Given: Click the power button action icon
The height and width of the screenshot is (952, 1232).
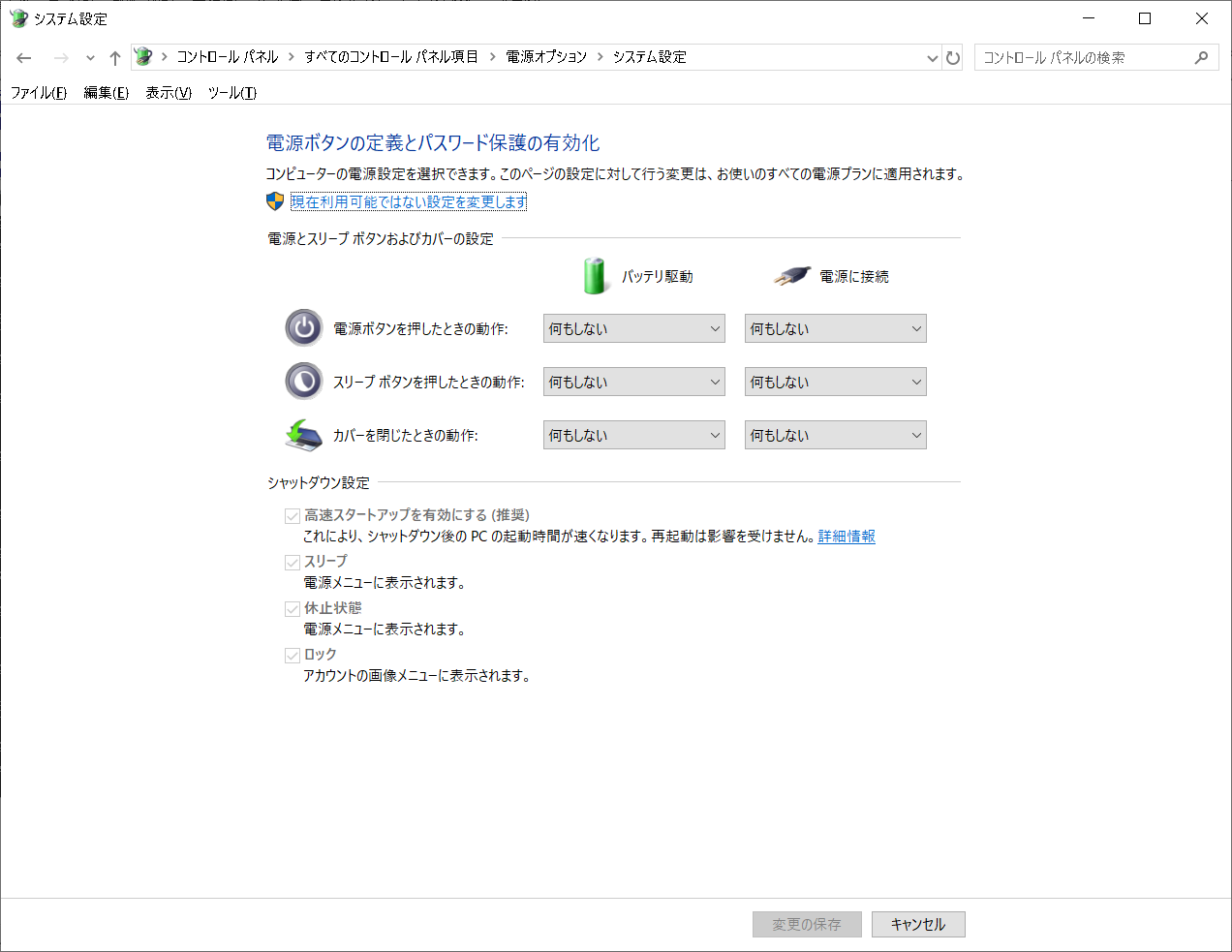Looking at the screenshot, I should [303, 327].
